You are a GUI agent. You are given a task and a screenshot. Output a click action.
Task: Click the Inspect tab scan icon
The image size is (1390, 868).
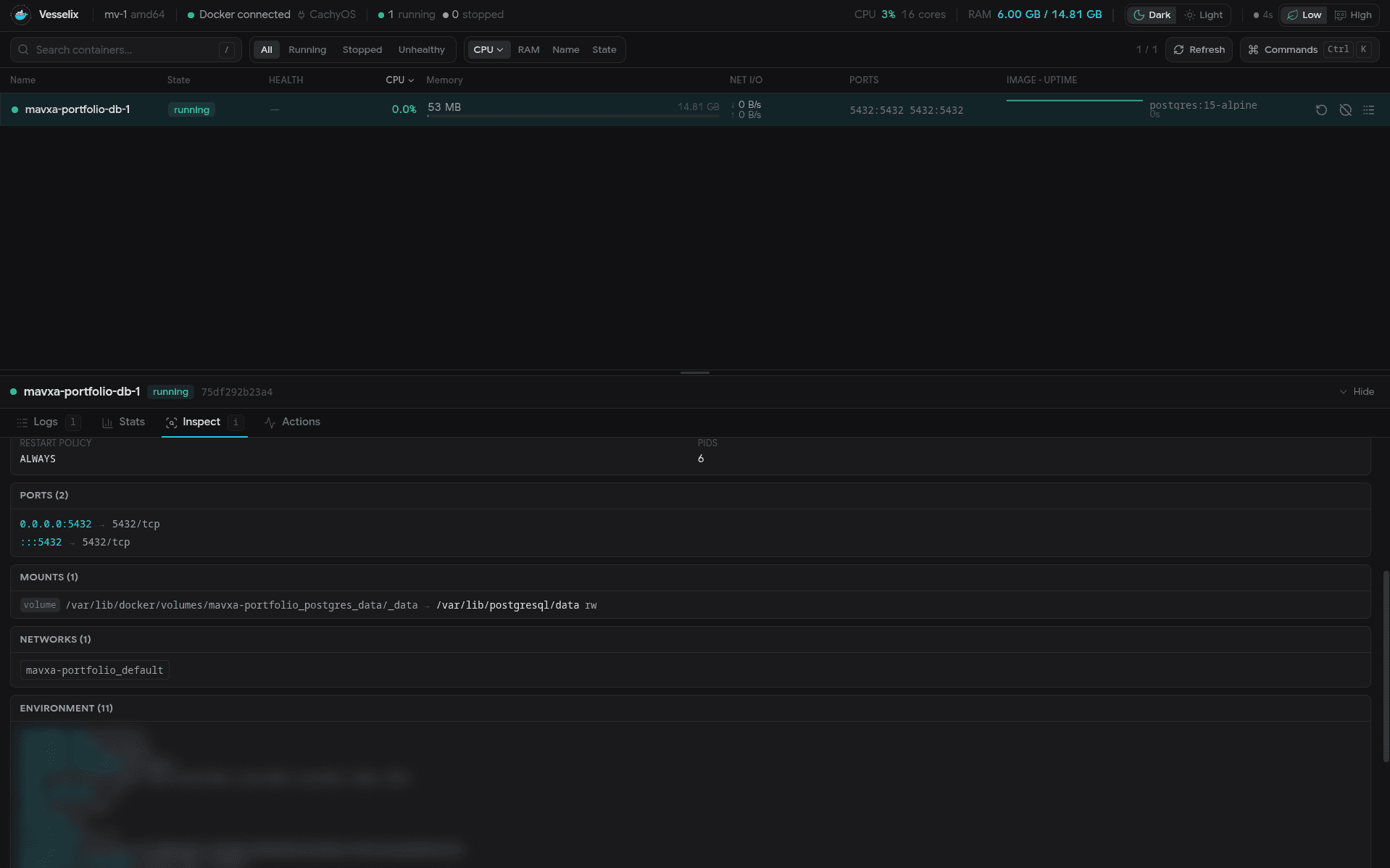(171, 422)
